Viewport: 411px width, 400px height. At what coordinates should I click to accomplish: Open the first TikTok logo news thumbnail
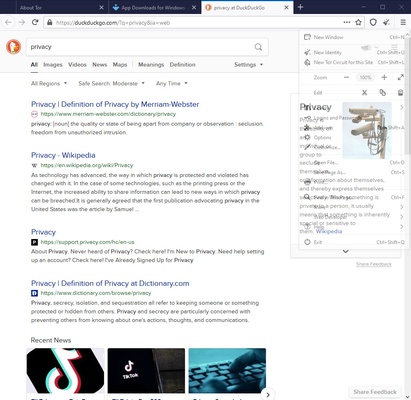point(65,371)
